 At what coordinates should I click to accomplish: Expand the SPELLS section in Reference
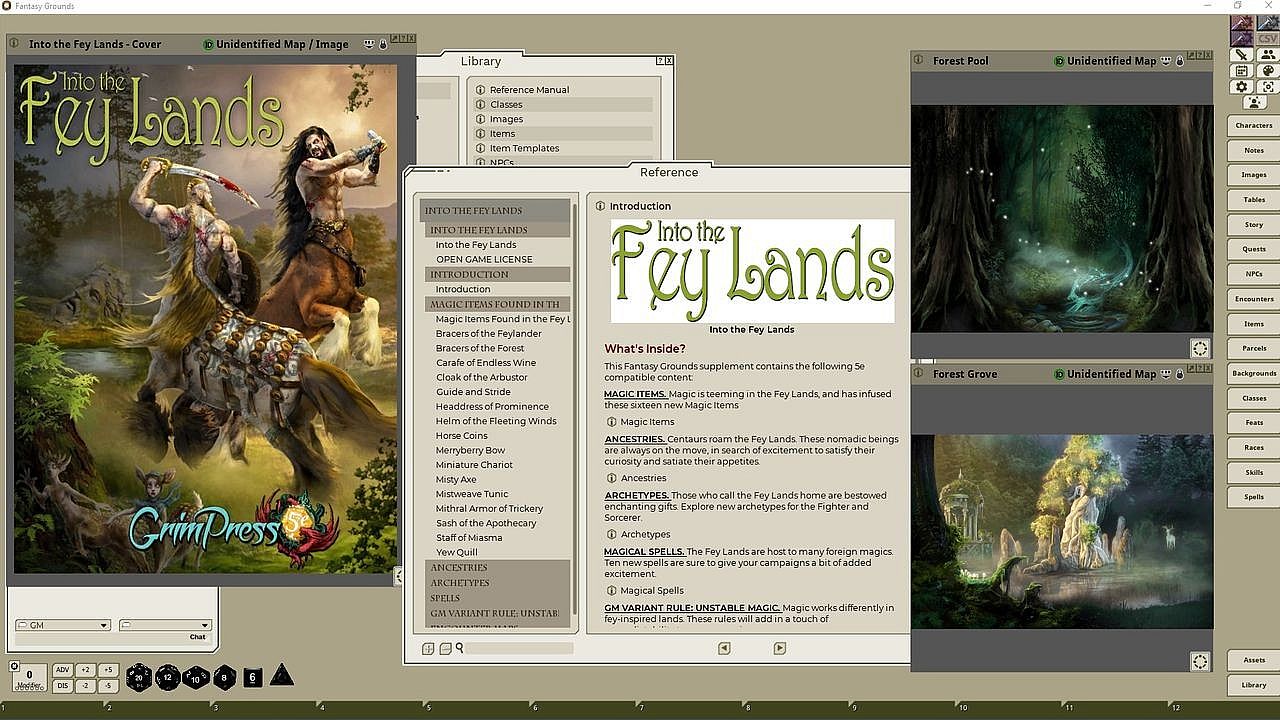click(x=497, y=598)
